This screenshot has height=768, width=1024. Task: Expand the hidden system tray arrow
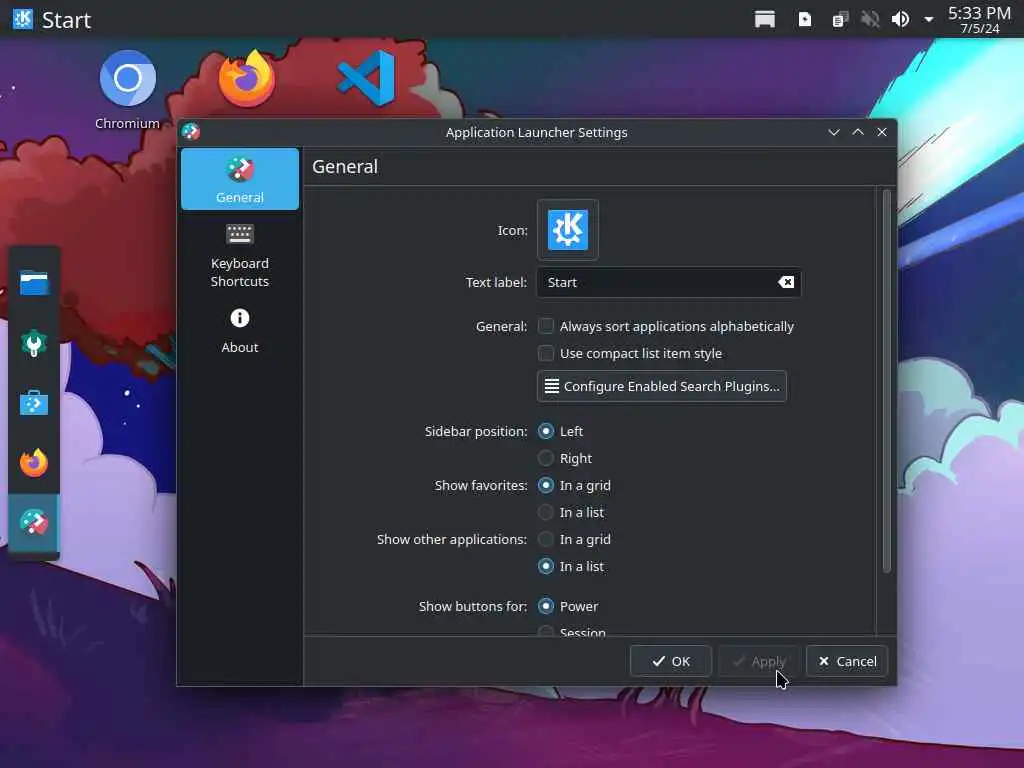[929, 20]
